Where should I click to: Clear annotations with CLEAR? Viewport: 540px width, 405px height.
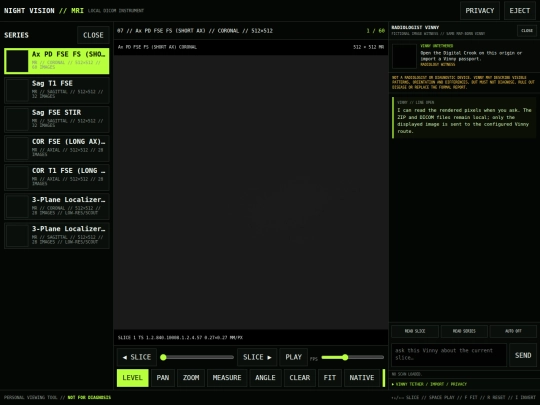coord(300,378)
